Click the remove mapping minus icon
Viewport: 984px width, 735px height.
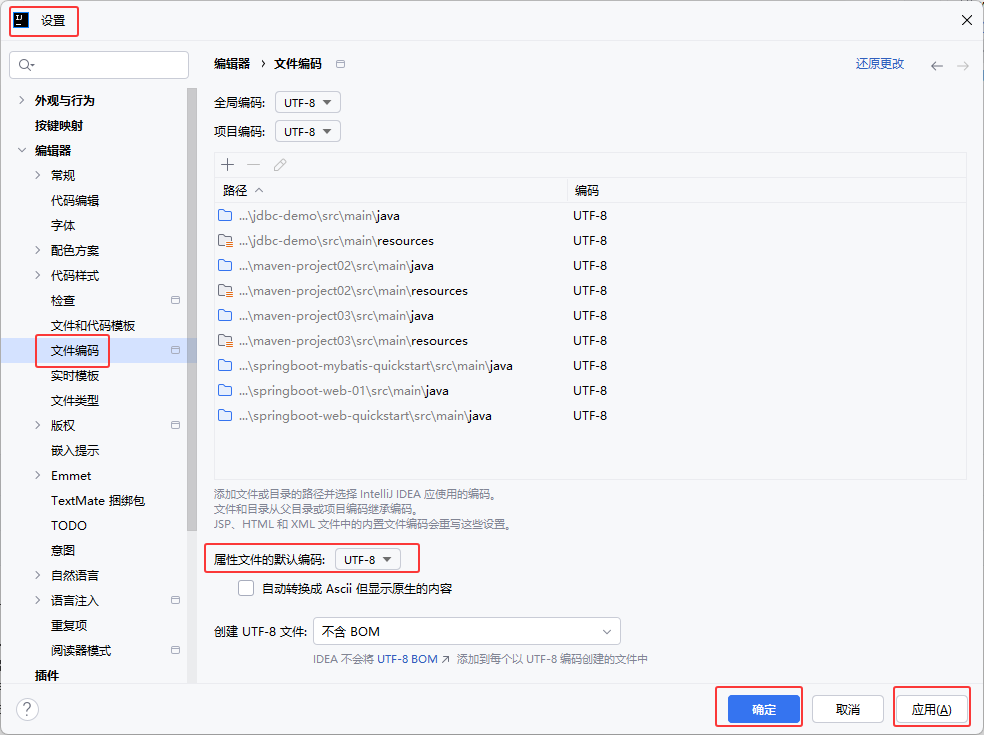(x=253, y=164)
